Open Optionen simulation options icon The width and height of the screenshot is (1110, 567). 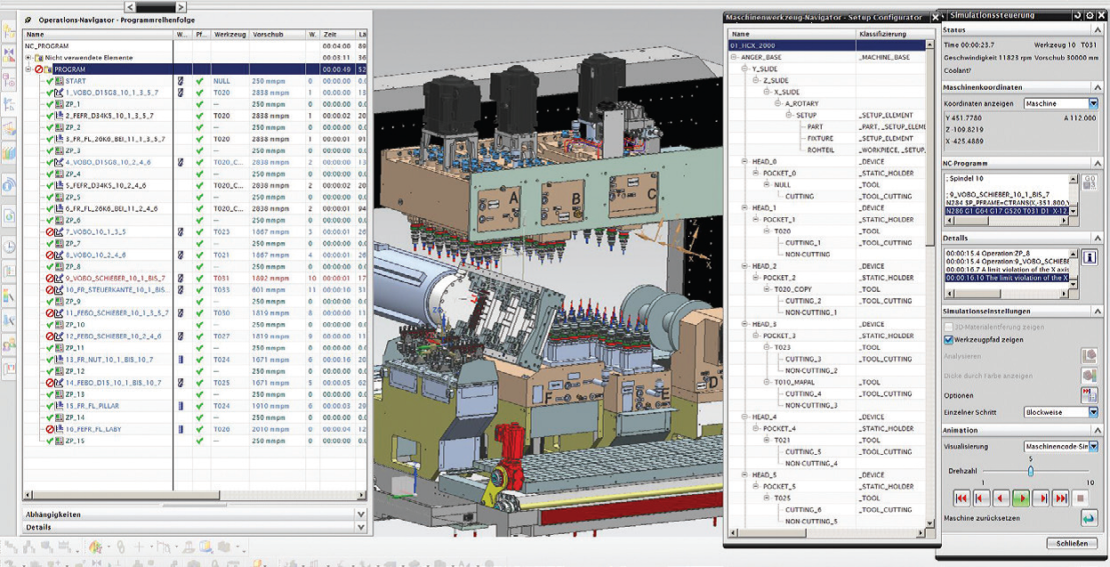1088,395
